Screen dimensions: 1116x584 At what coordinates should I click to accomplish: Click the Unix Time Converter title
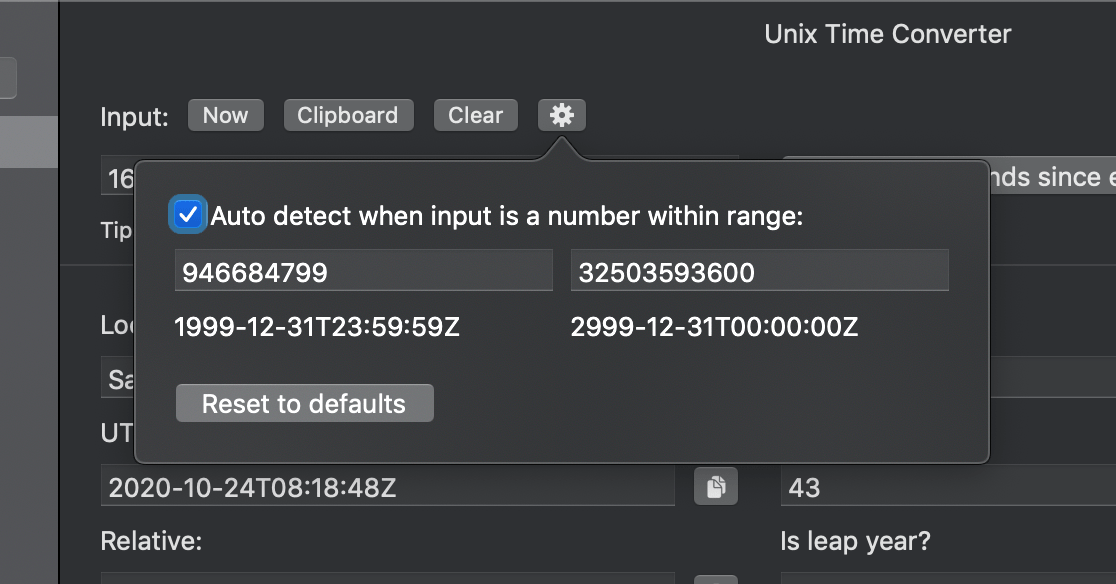888,33
